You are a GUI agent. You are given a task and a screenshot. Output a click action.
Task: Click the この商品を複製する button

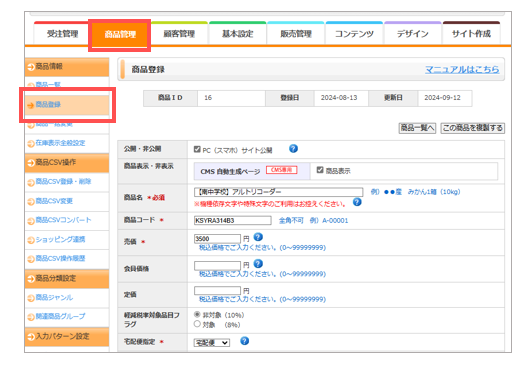[x=472, y=128]
